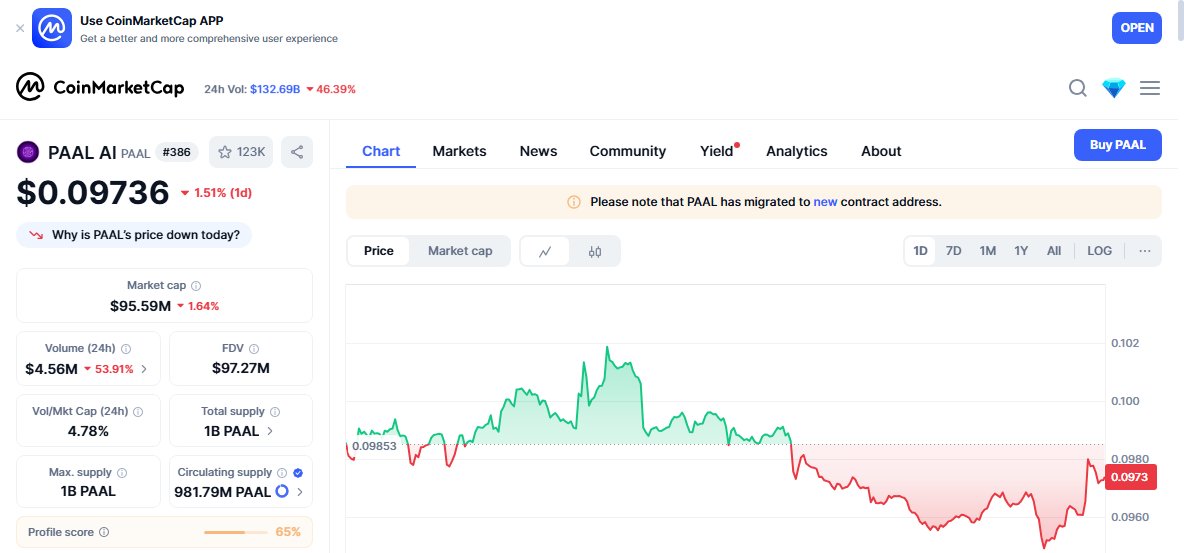Click the #386 rank badge

[177, 153]
